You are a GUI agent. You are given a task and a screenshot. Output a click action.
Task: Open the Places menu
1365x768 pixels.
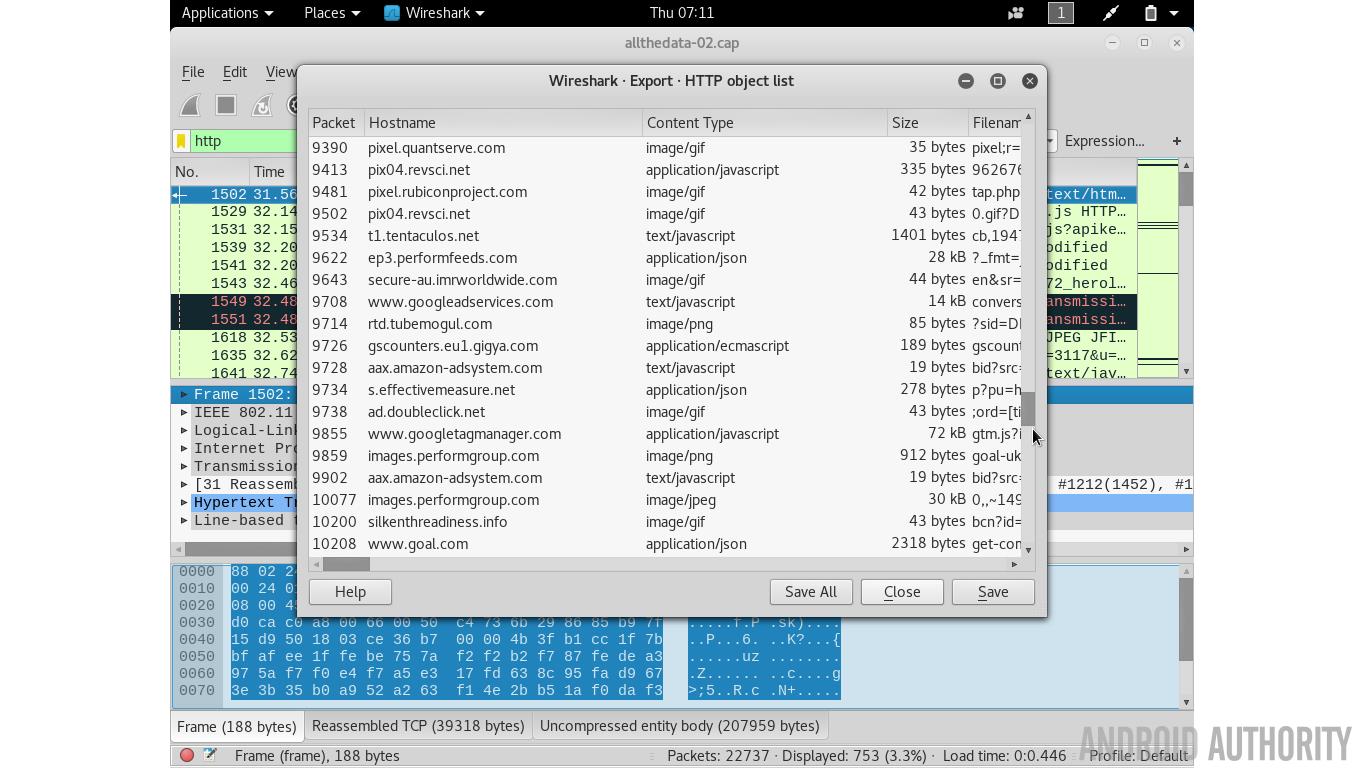point(332,13)
